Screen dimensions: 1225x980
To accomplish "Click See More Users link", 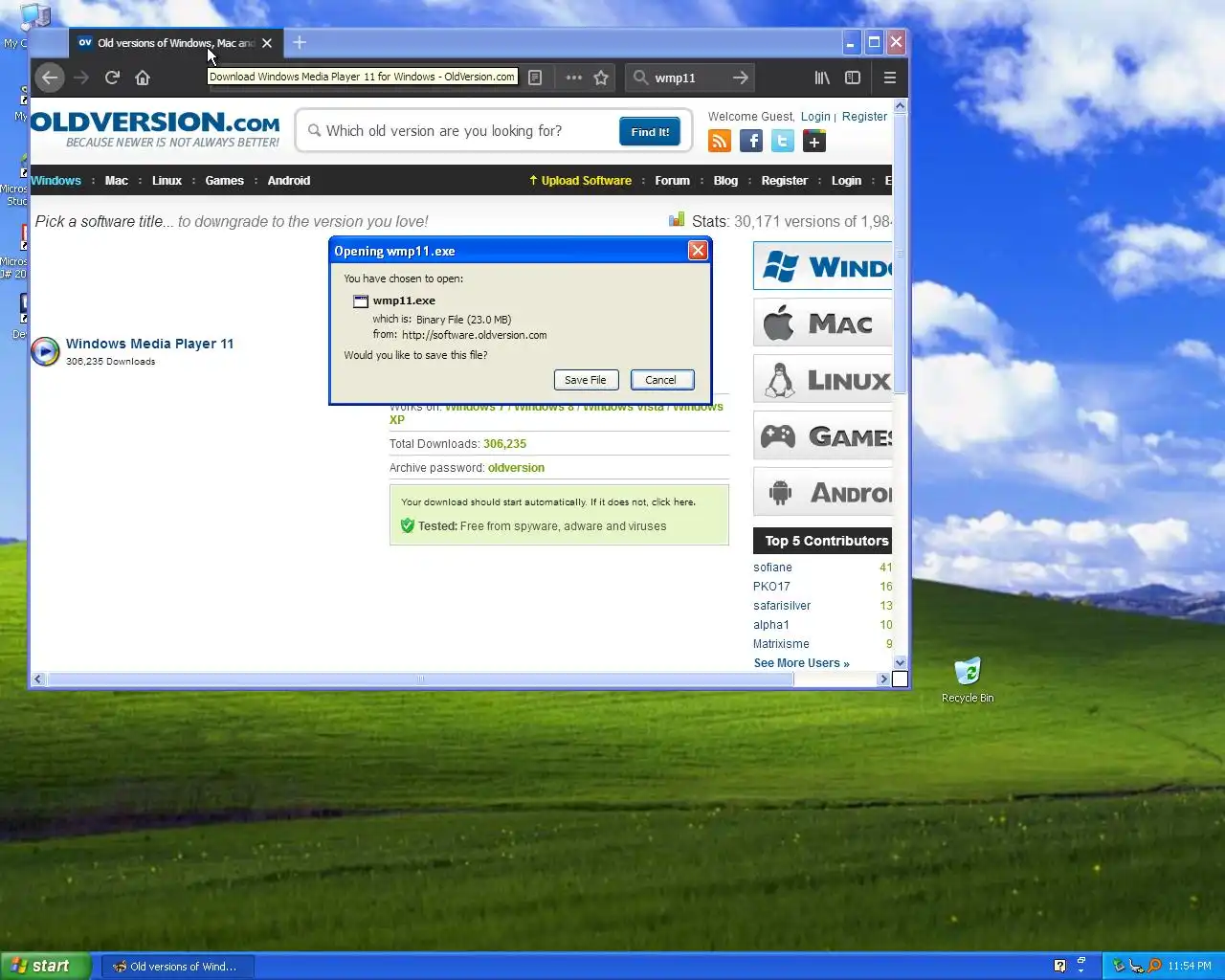I will pos(802,663).
